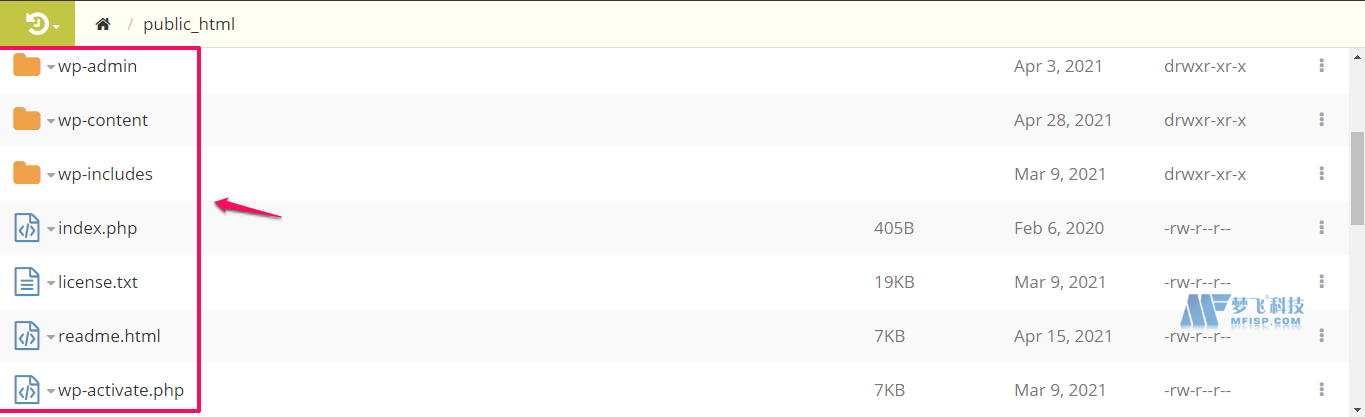
Task: Open dropdown arrow next to readme.html
Action: (50, 337)
